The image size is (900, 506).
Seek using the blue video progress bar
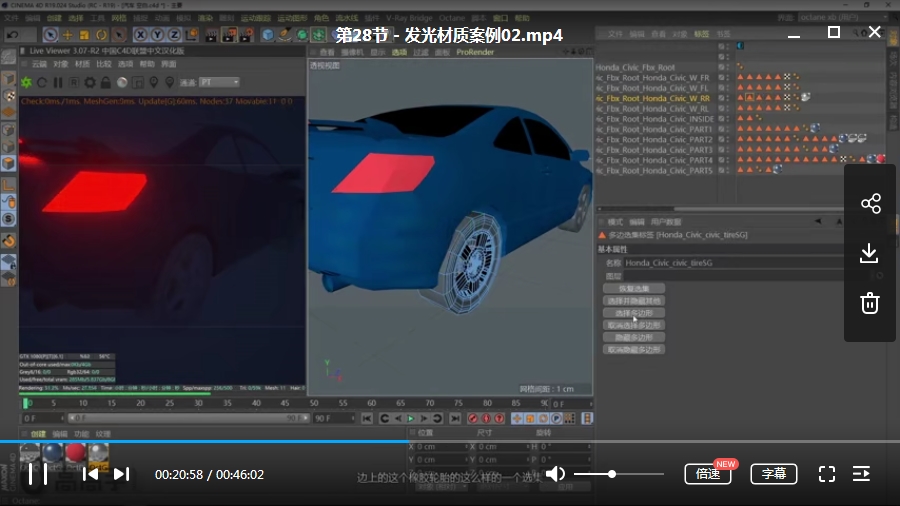pos(450,441)
